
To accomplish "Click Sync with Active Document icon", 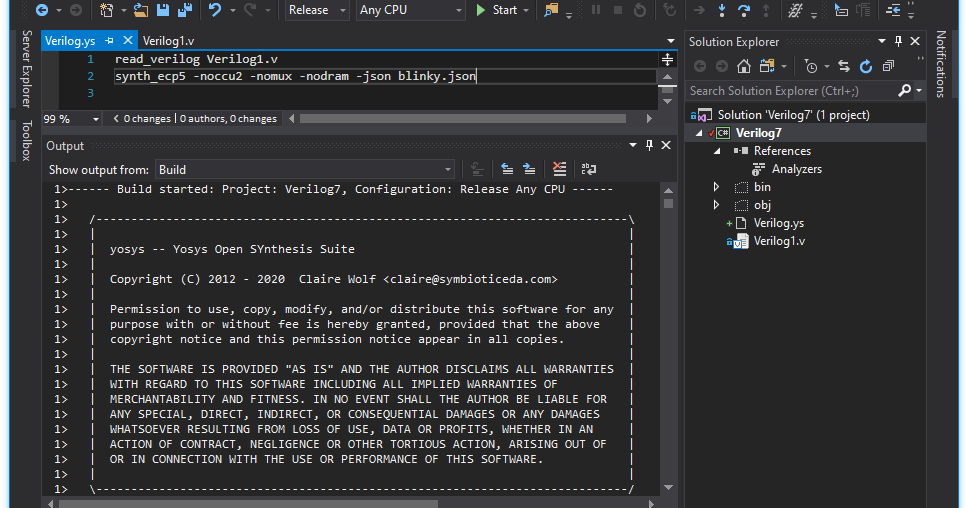I will point(843,66).
